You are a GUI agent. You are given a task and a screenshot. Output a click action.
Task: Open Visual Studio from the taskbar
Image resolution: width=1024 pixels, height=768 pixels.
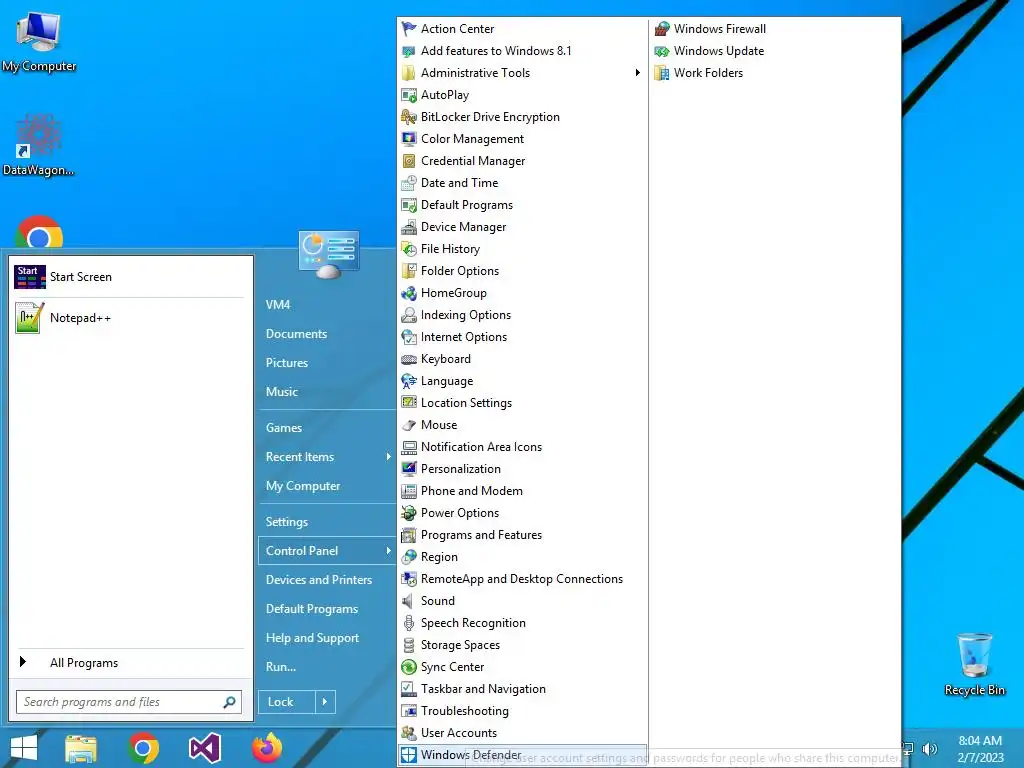point(205,748)
